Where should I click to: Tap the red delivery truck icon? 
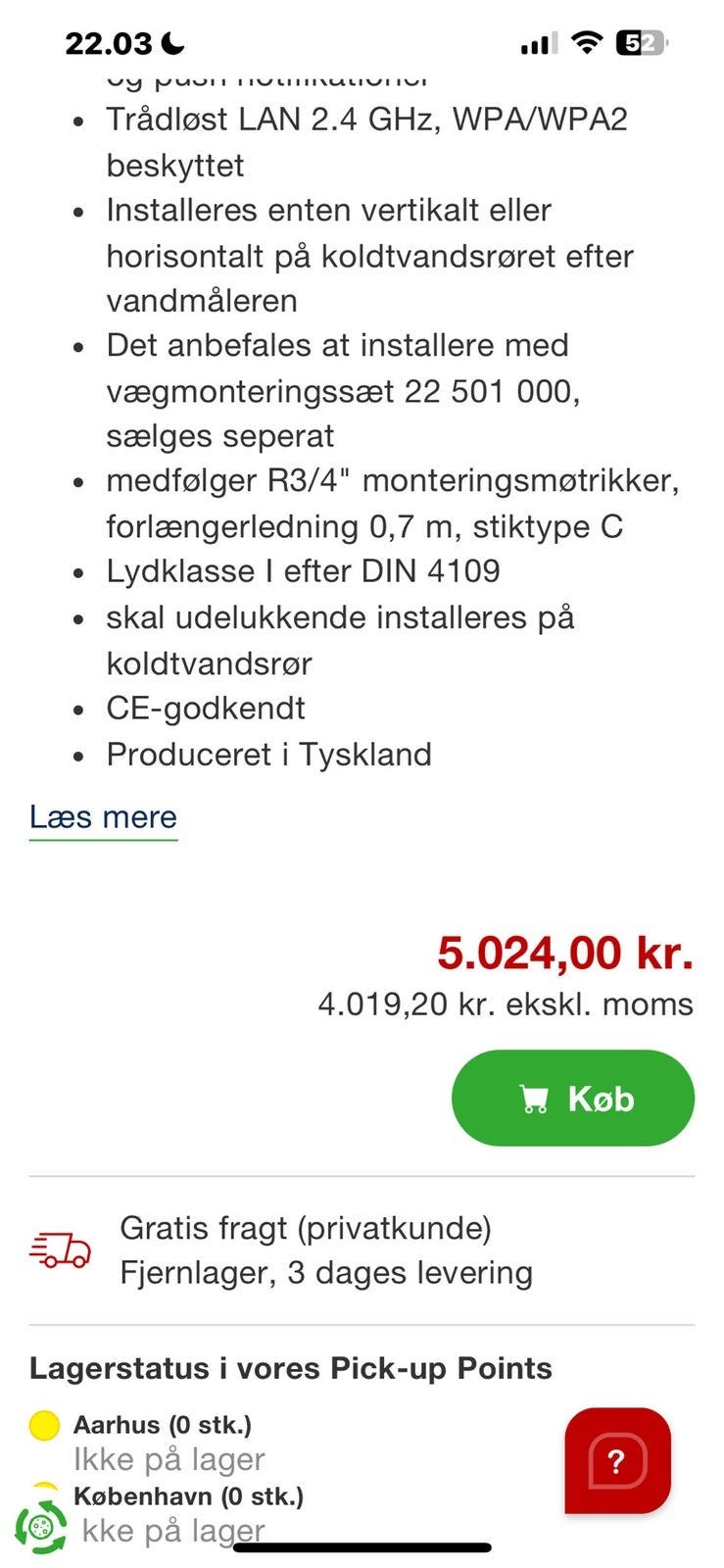coord(61,1250)
